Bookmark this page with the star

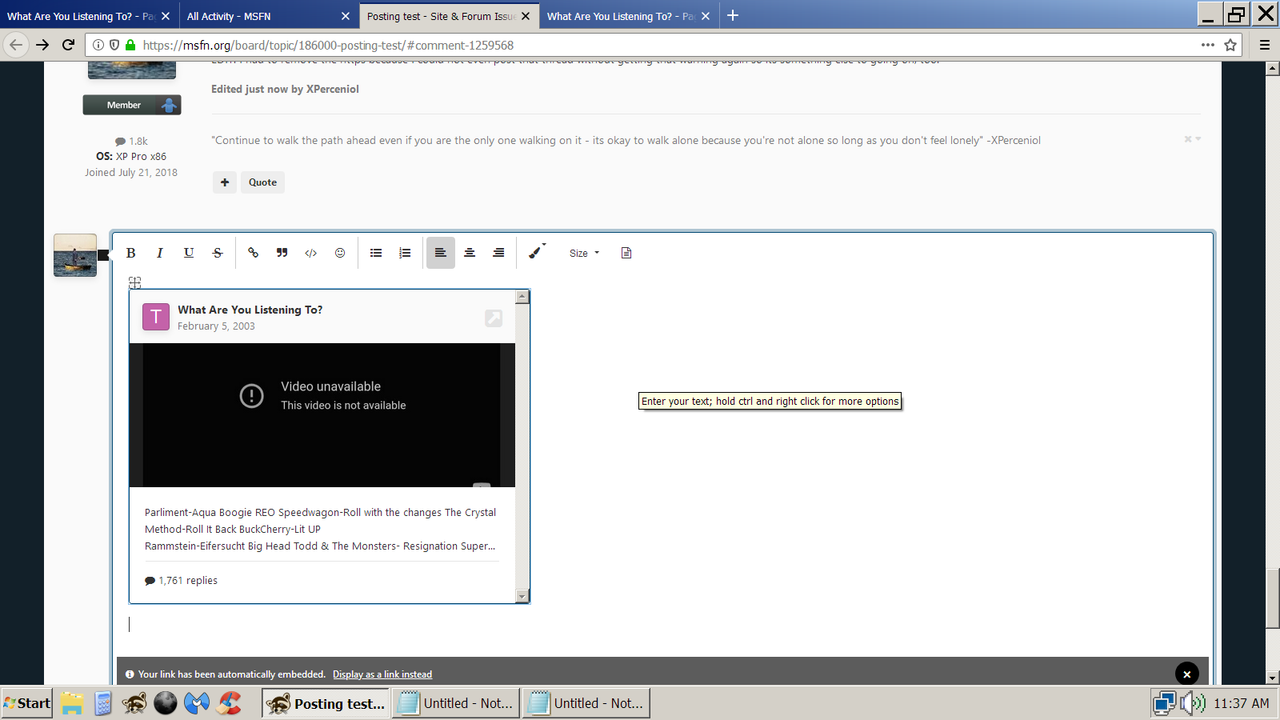(1231, 45)
